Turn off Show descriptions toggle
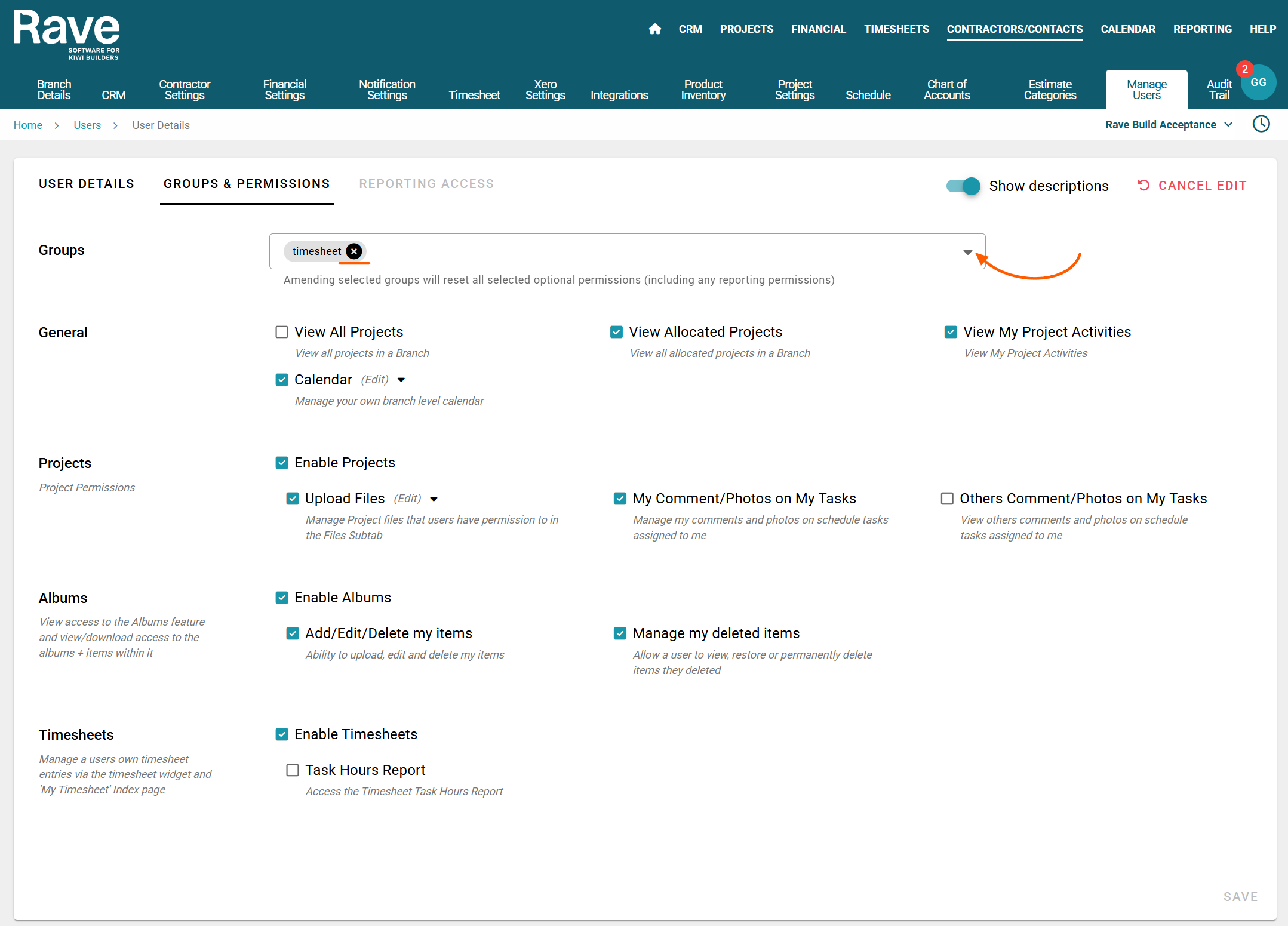This screenshot has width=1288, height=926. 963,186
